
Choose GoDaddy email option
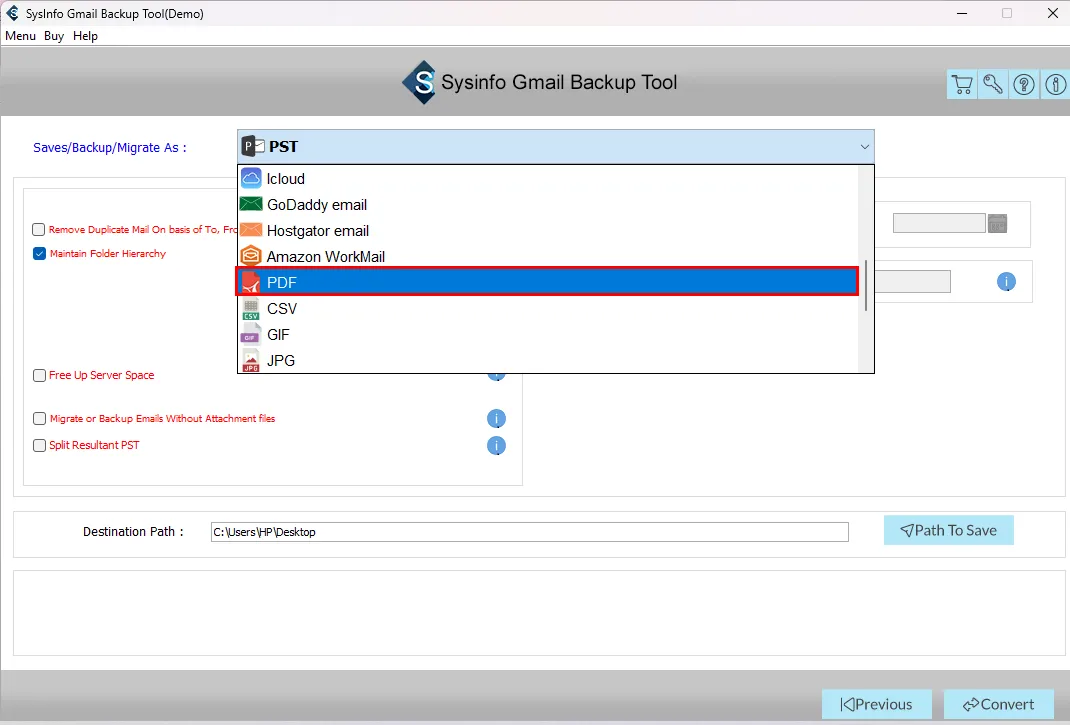547,205
